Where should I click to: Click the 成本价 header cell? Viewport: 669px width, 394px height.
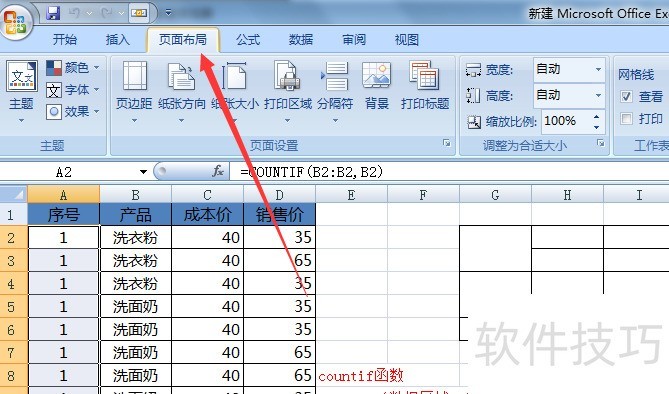207,214
